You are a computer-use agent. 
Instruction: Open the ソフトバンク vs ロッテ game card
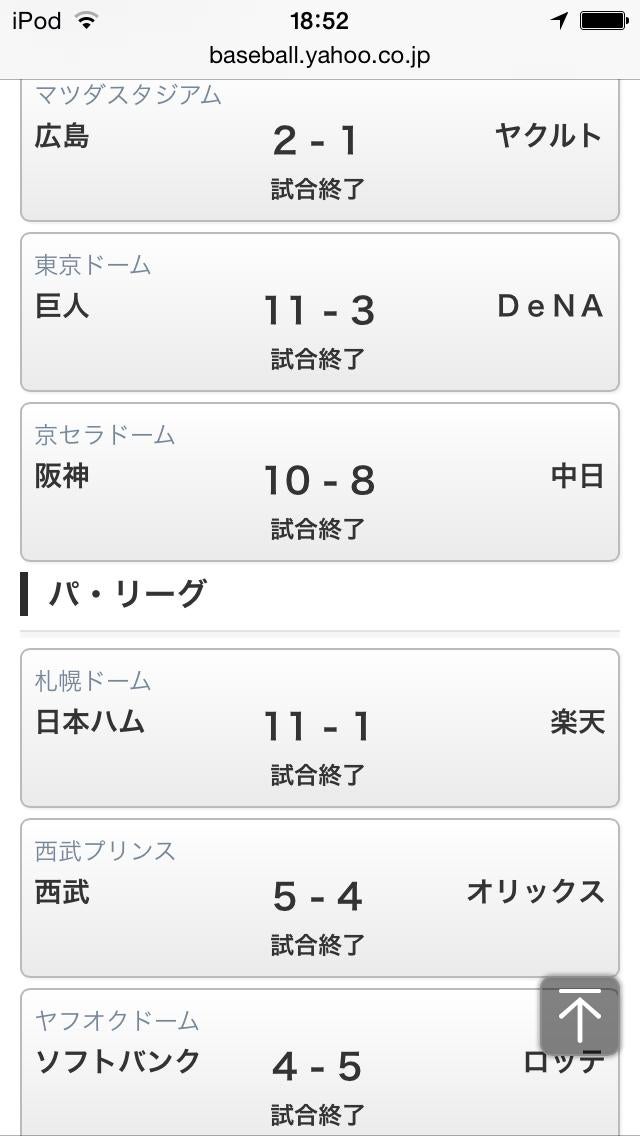(x=320, y=1066)
